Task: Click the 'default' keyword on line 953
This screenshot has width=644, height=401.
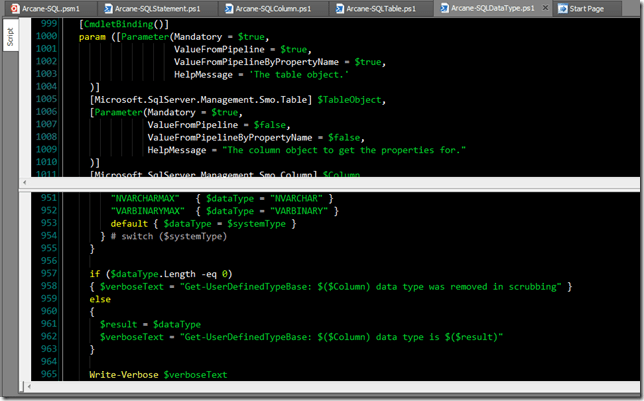Action: [x=129, y=224]
